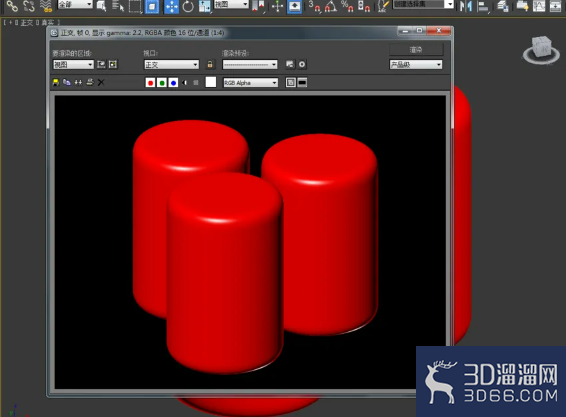Screen dimensions: 566x417
Task: Open Environment and Effects dialog icon
Action: pos(302,64)
